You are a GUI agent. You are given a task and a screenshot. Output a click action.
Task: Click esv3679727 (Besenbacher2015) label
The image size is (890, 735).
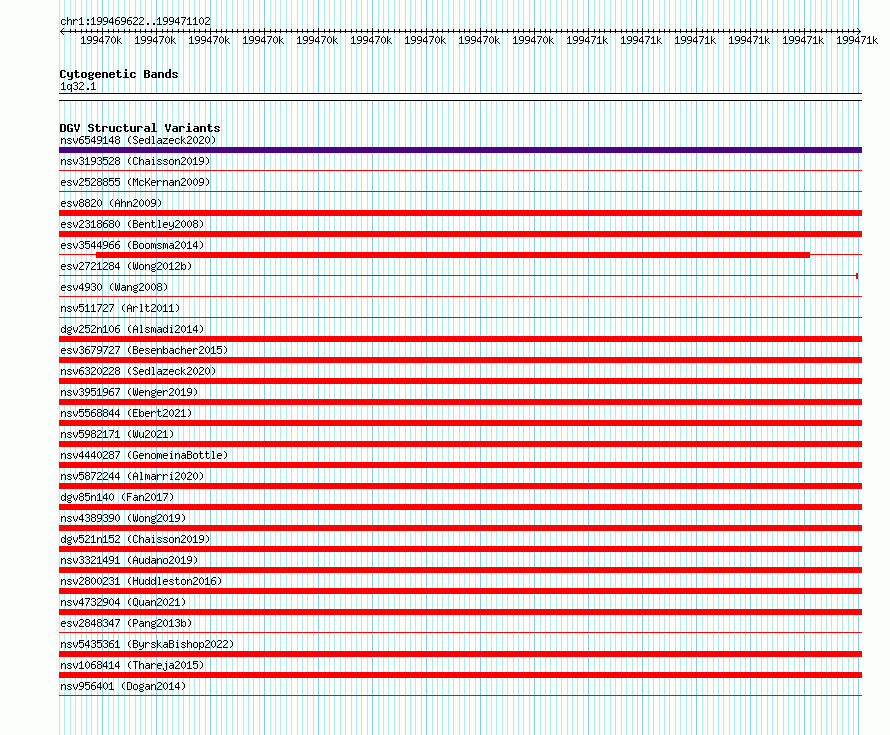[x=144, y=350]
